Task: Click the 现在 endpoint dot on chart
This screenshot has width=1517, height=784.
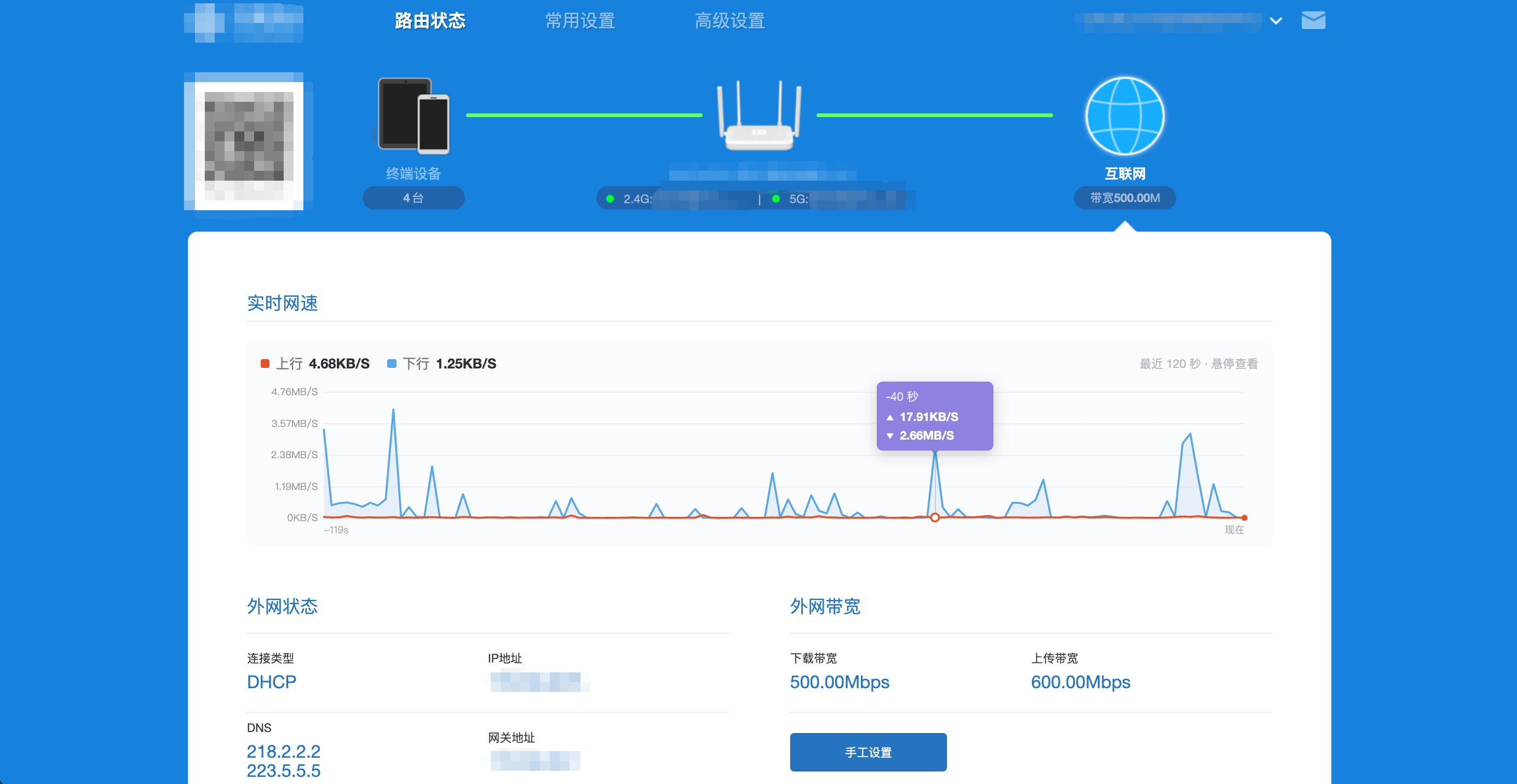Action: coord(1244,517)
